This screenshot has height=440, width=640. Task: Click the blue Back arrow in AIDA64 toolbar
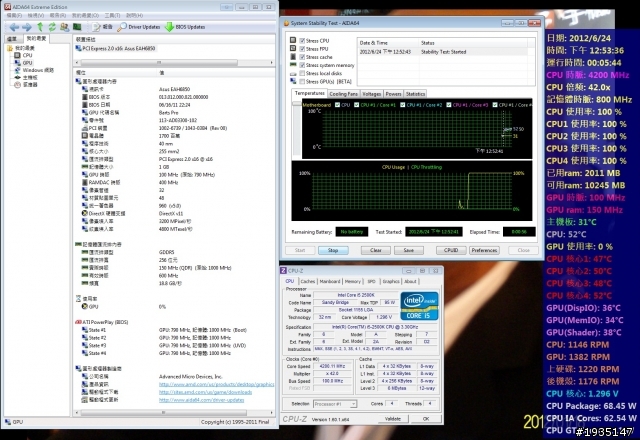click(14, 27)
